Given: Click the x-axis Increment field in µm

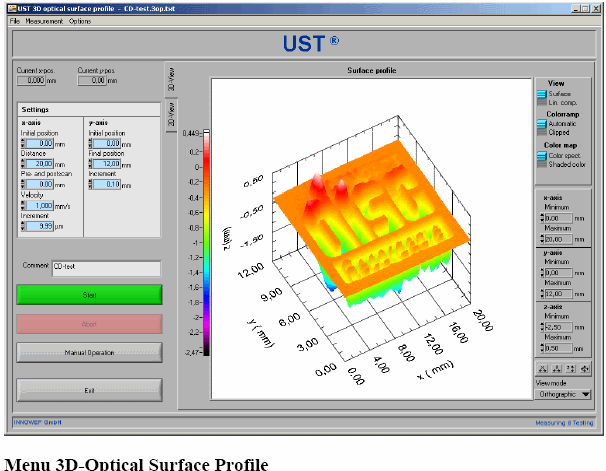Looking at the screenshot, I should coord(40,226).
